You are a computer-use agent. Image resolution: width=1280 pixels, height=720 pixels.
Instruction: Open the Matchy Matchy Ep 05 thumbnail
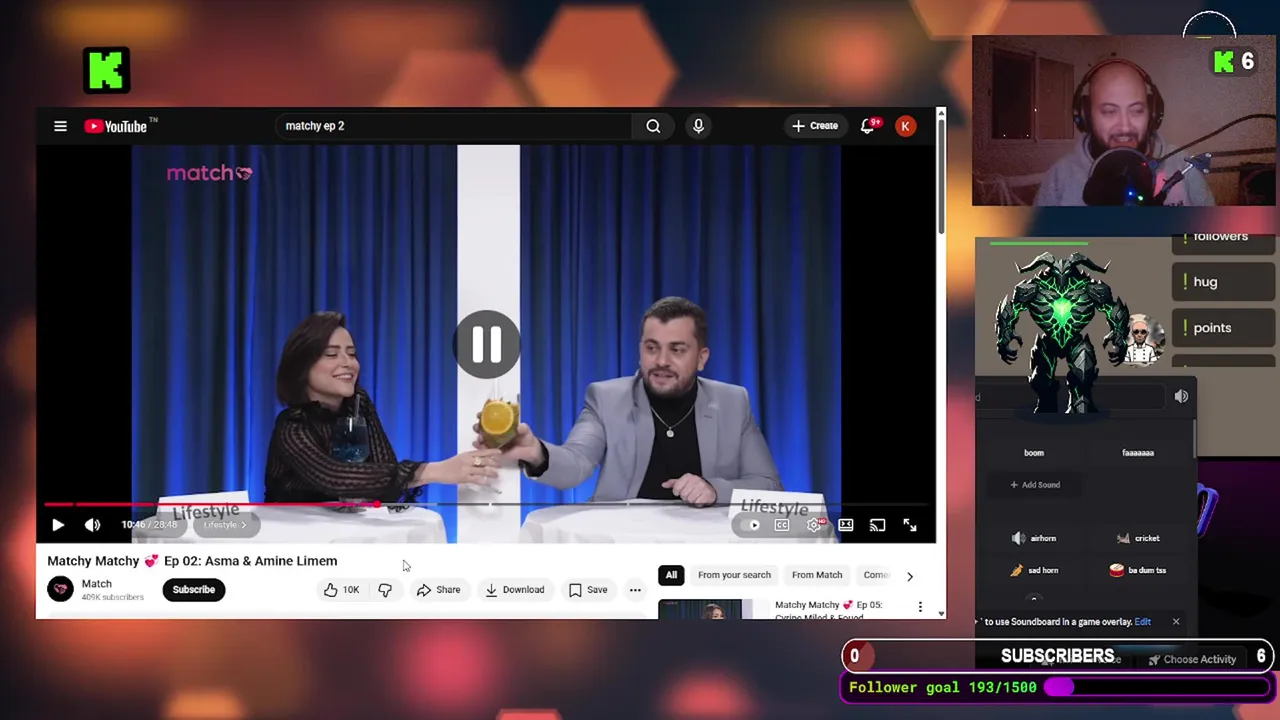click(x=714, y=609)
